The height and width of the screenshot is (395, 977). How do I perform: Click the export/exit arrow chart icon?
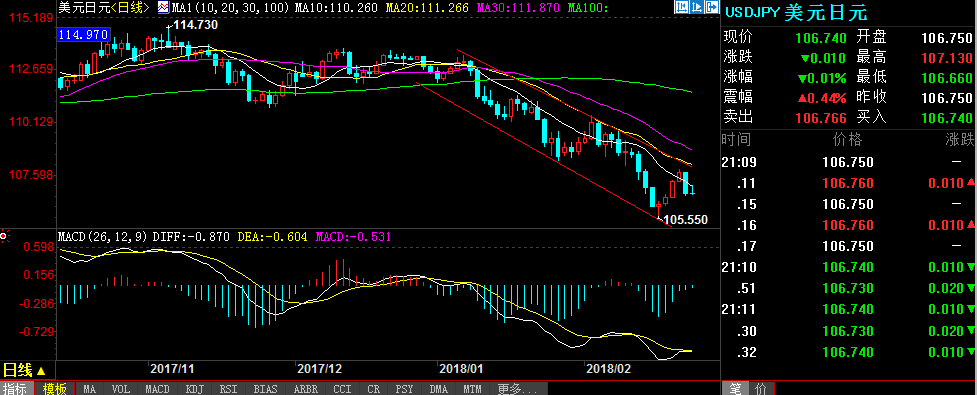point(712,7)
